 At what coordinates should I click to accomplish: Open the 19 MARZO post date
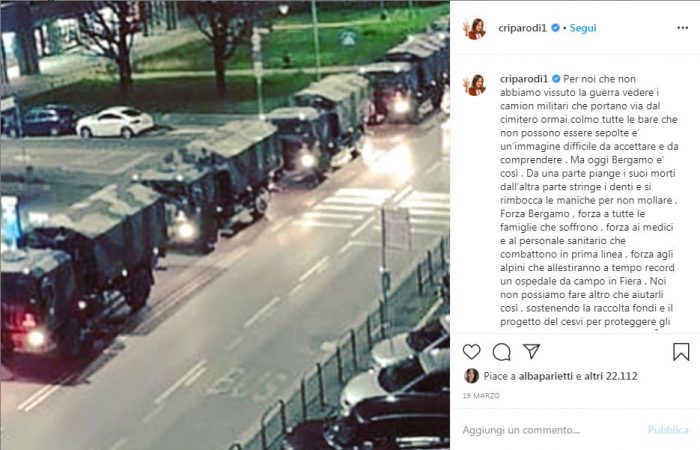tap(481, 396)
